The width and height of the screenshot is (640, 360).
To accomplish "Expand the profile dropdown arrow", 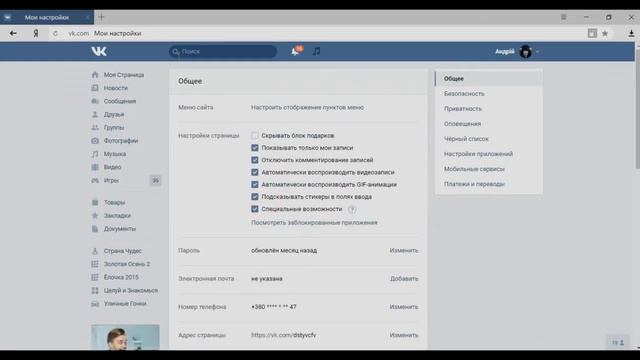I will 537,52.
